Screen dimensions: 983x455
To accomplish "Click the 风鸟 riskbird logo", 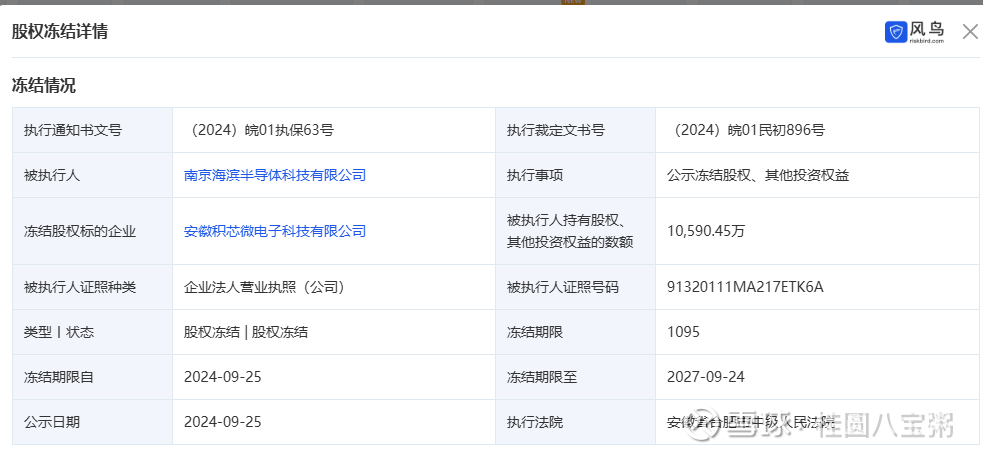I will pos(915,32).
